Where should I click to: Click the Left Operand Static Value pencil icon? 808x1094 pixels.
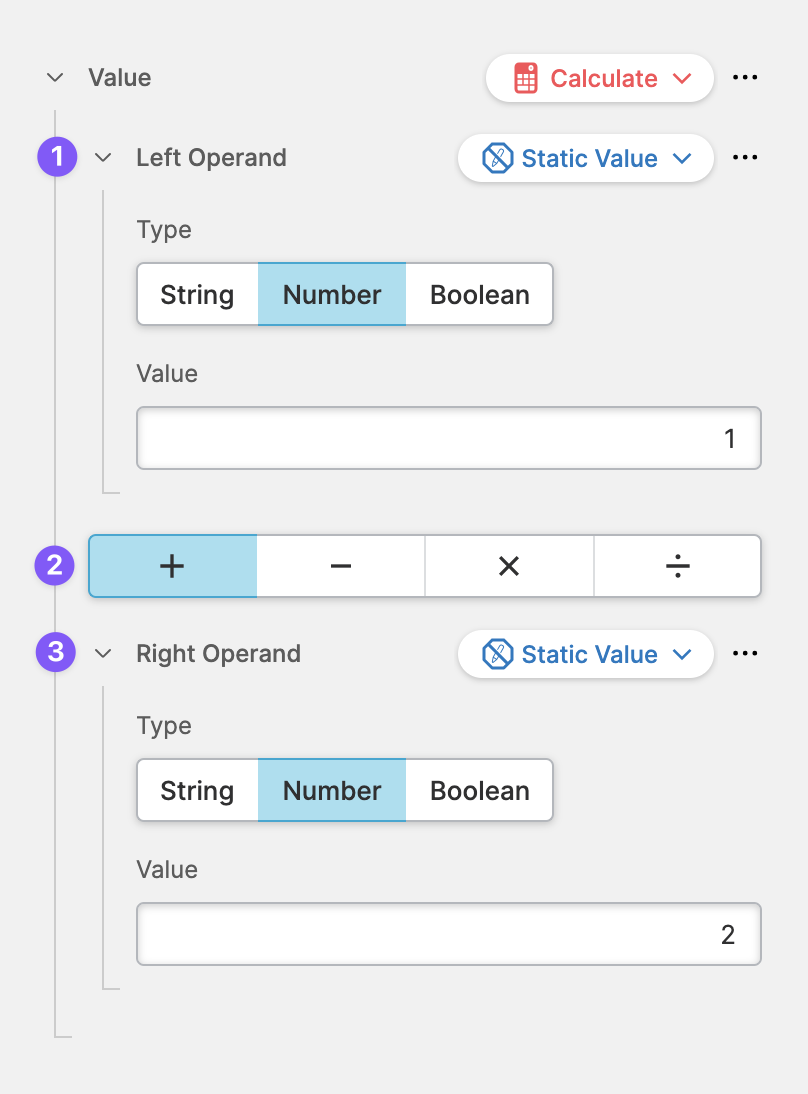[497, 159]
